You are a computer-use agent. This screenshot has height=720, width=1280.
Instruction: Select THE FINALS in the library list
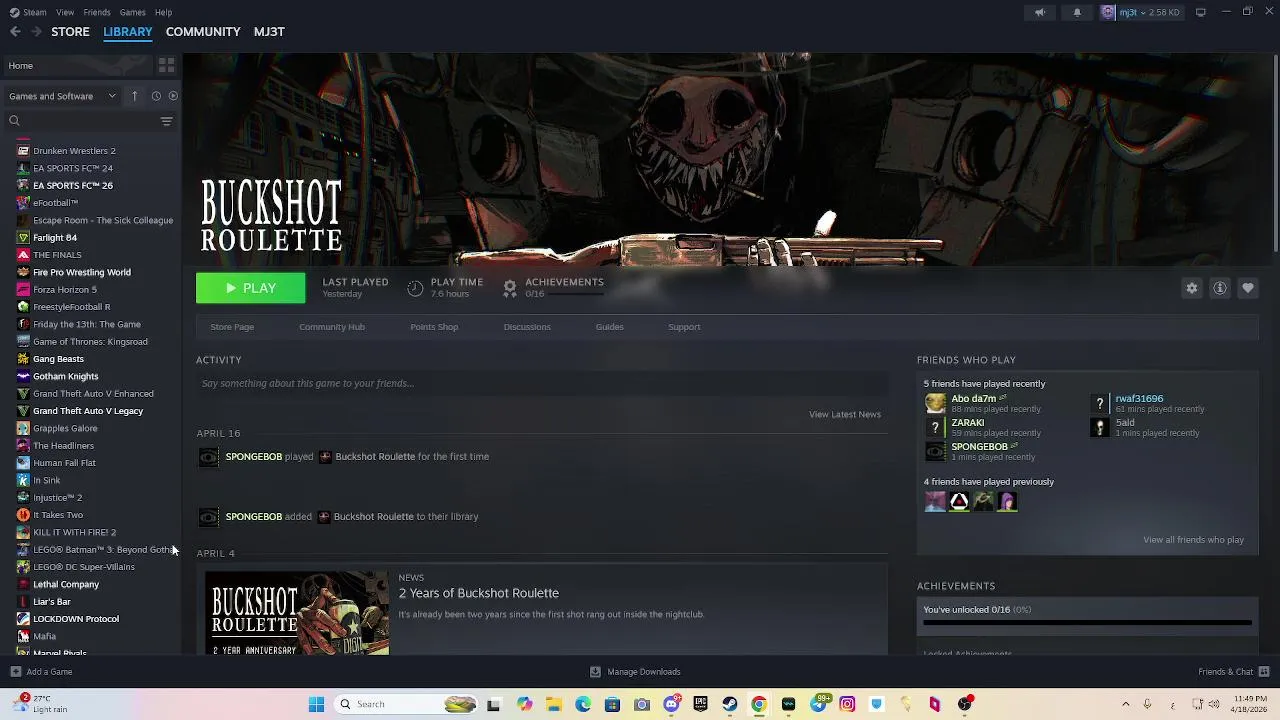[x=57, y=255]
